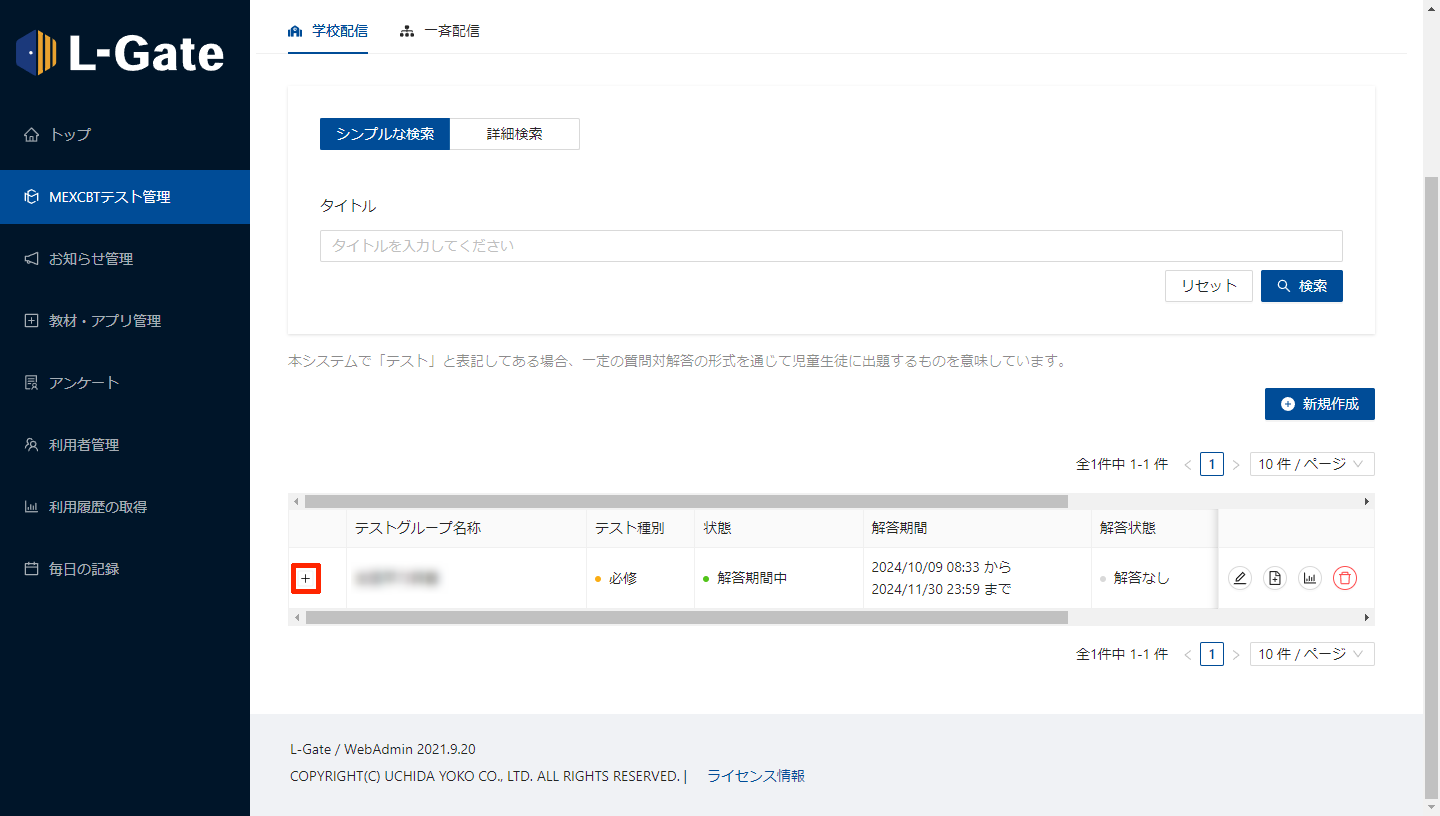Open the bottom 10件/ページ page size dropdown

tap(1311, 654)
